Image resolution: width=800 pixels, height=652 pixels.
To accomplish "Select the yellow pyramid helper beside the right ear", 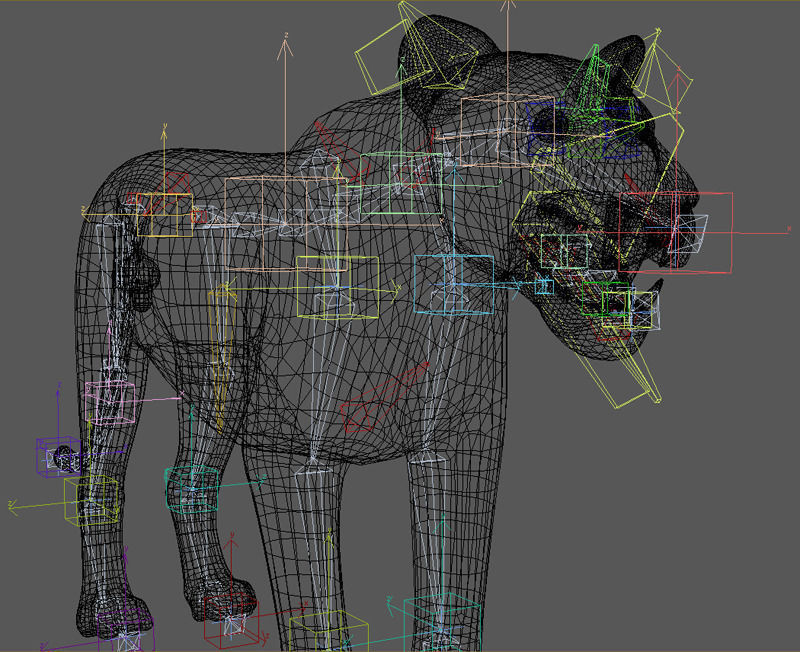I will 662,71.
